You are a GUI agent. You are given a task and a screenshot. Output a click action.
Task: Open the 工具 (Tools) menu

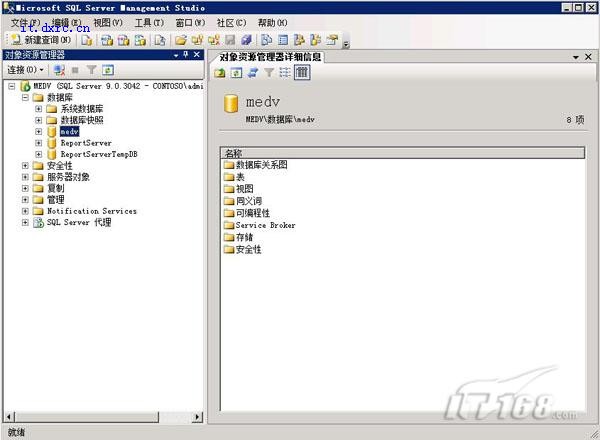coord(149,22)
